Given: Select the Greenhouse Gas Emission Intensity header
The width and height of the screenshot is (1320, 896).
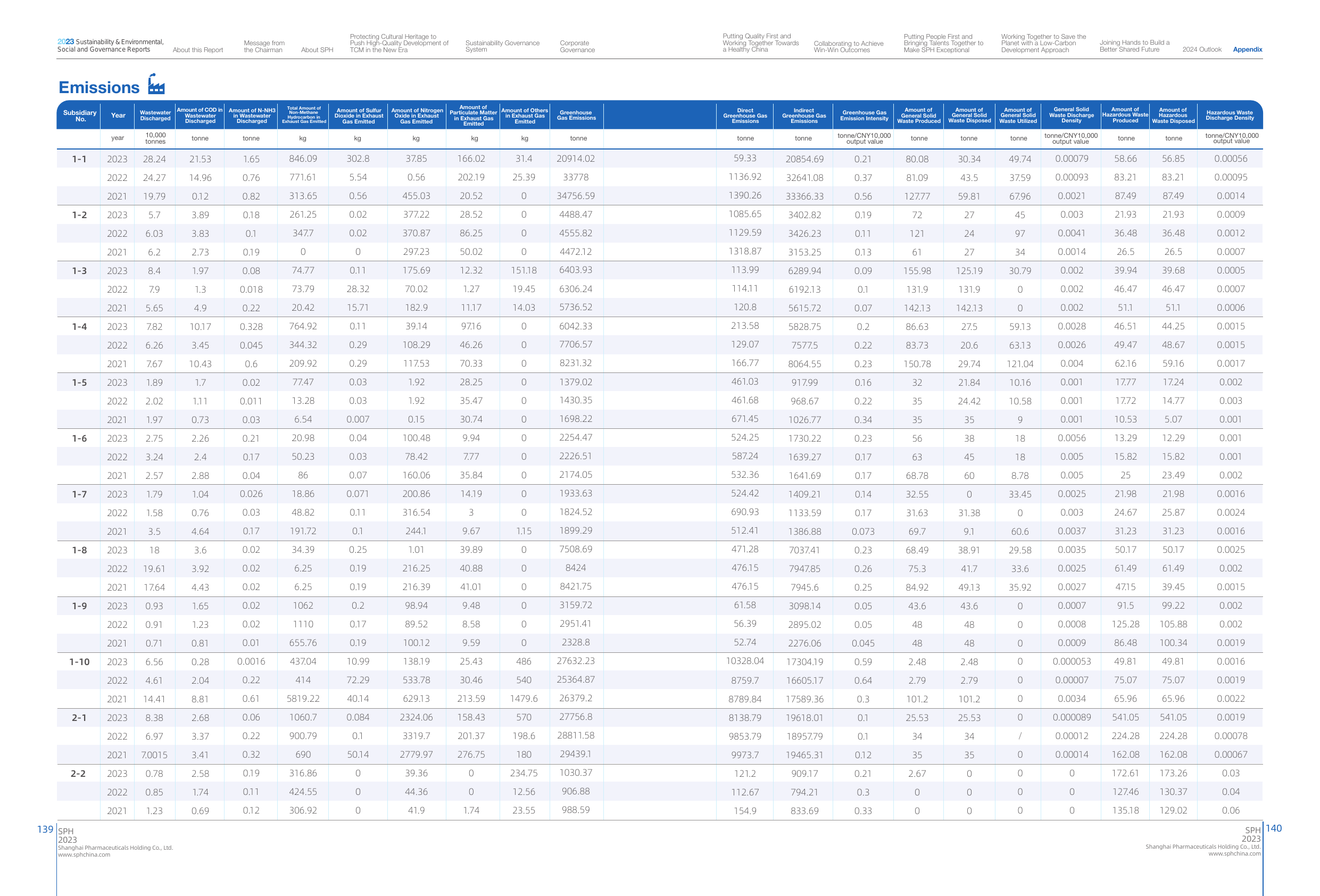Looking at the screenshot, I should (x=864, y=115).
